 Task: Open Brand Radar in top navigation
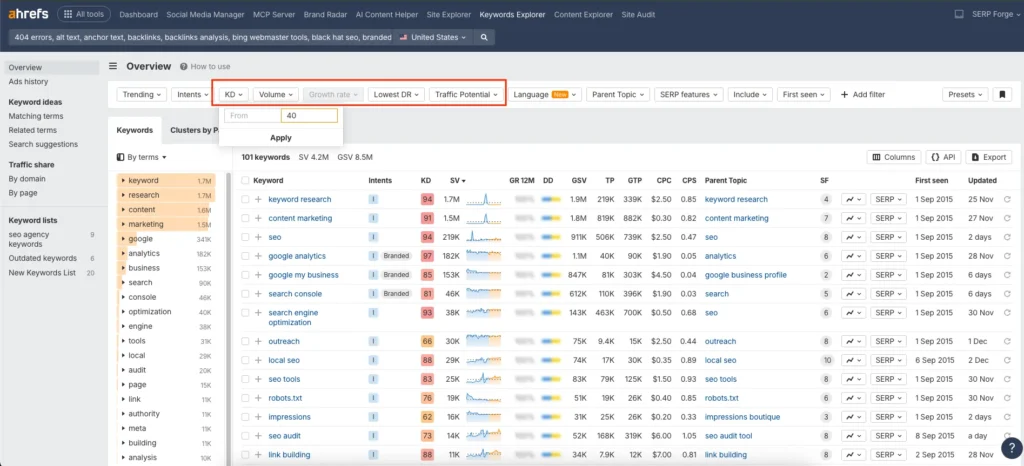[x=325, y=14]
